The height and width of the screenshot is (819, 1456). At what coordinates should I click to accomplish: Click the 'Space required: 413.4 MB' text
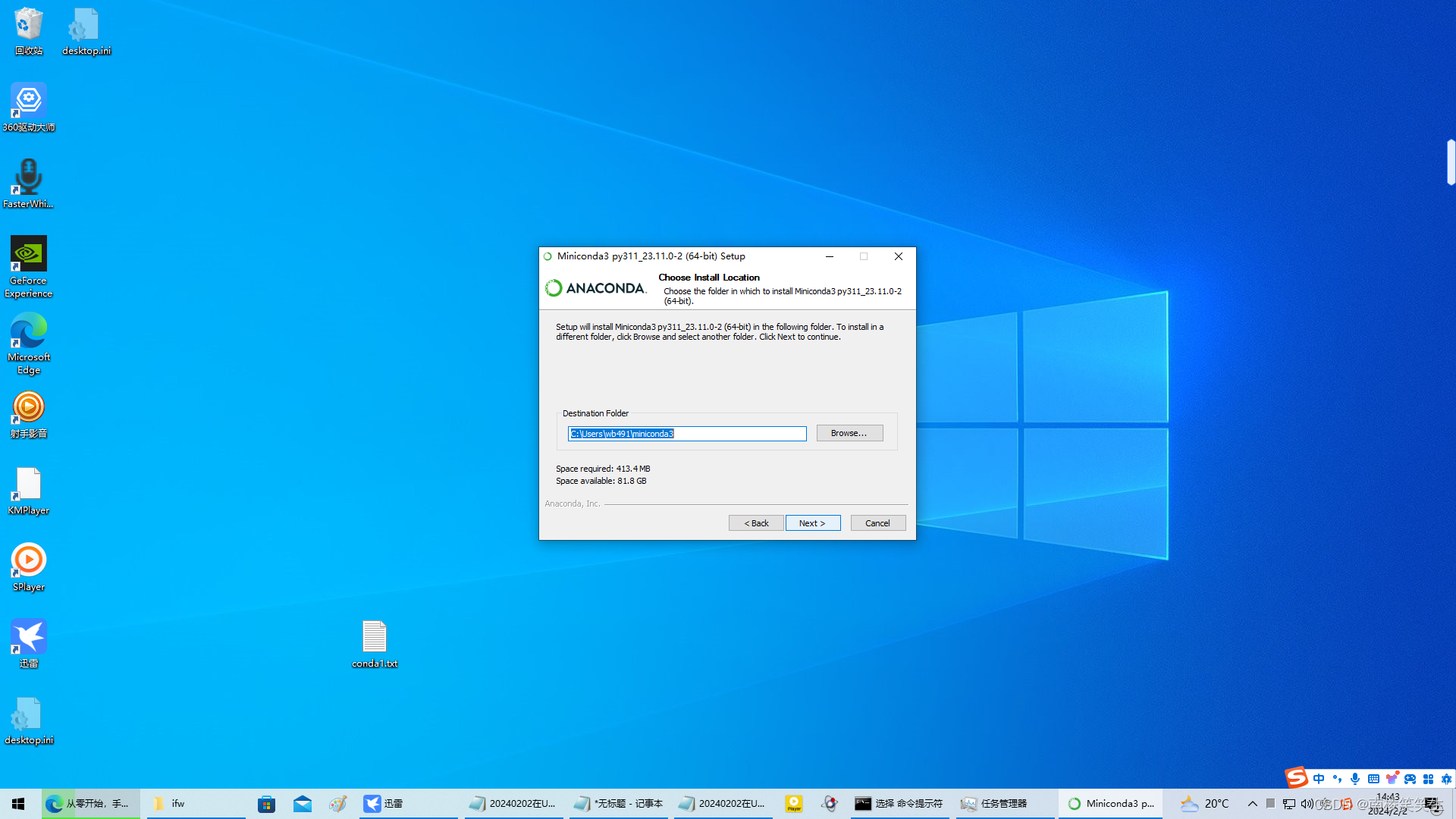pos(603,469)
